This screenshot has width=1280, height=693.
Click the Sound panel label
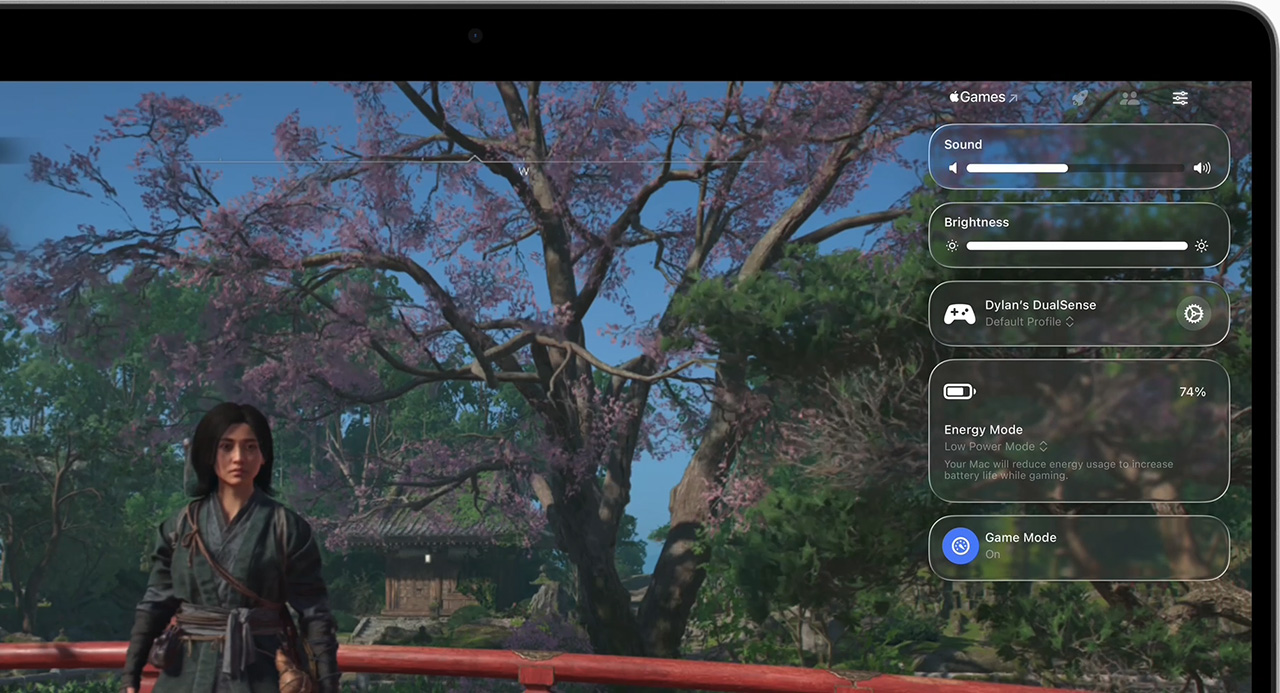(x=963, y=144)
